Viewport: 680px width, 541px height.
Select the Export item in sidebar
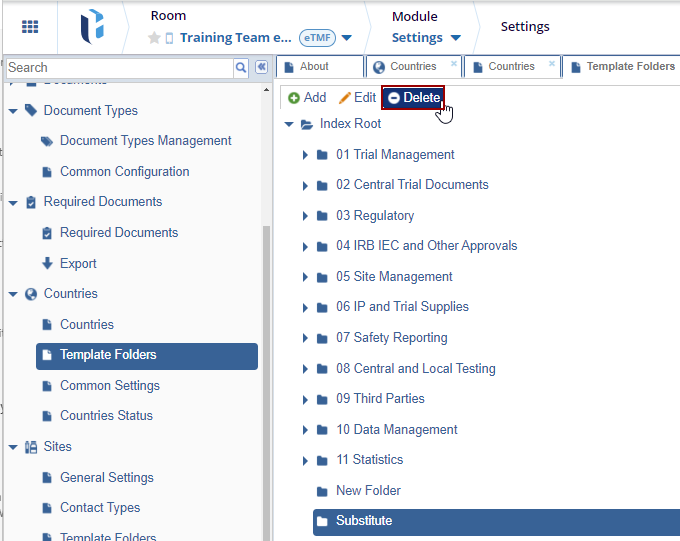(x=78, y=264)
